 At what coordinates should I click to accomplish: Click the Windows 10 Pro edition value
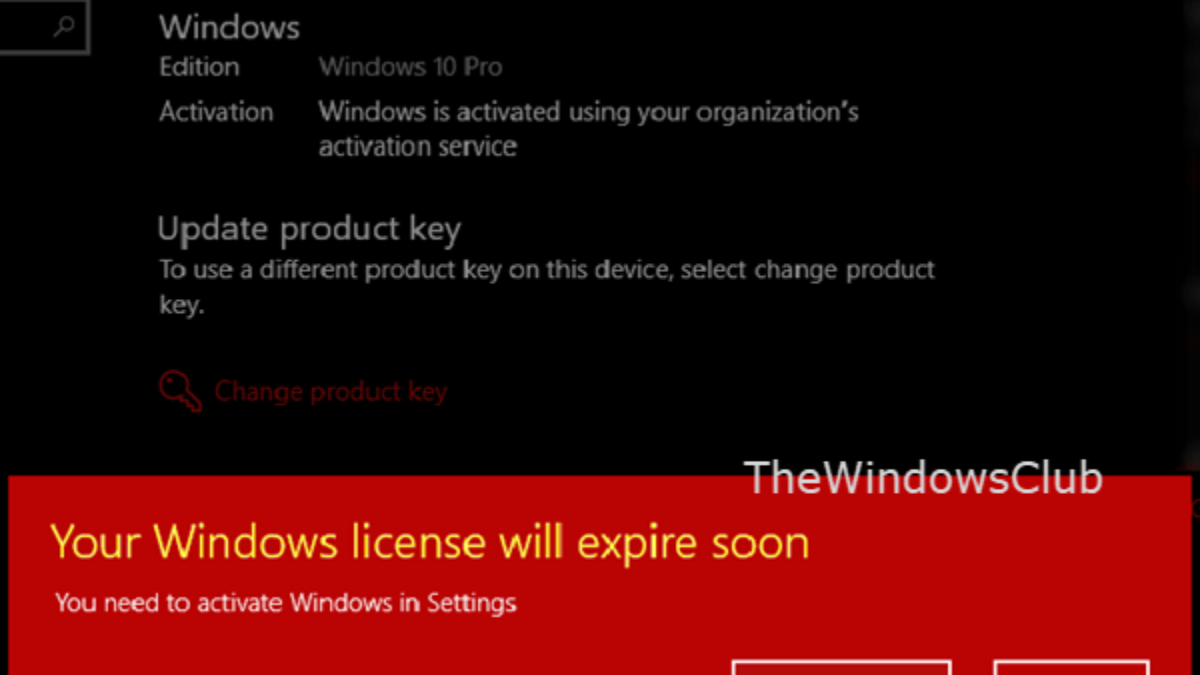(410, 67)
